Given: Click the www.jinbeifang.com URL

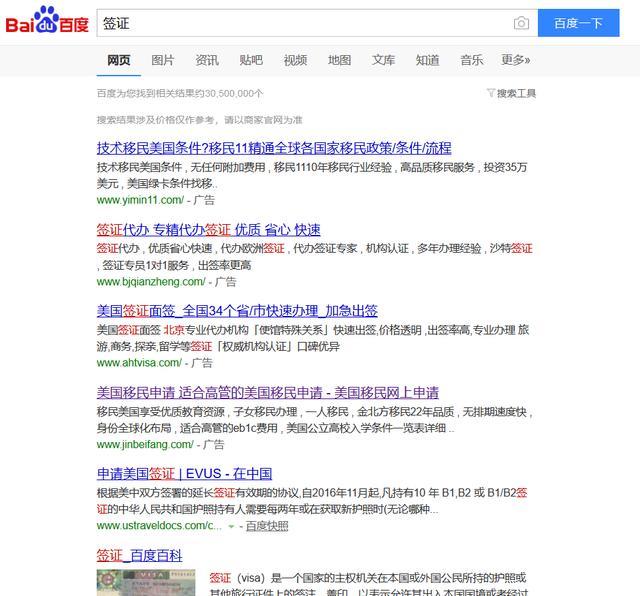Looking at the screenshot, I should [x=145, y=444].
